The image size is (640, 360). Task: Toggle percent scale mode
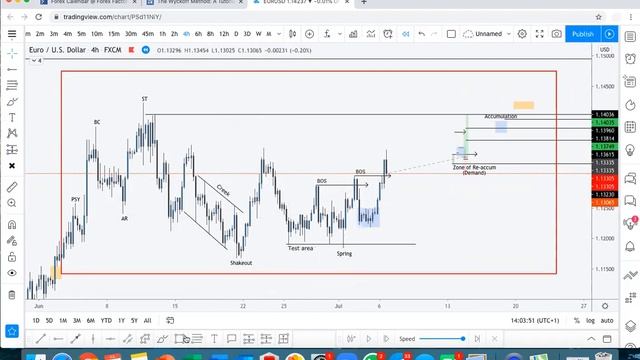coord(577,321)
